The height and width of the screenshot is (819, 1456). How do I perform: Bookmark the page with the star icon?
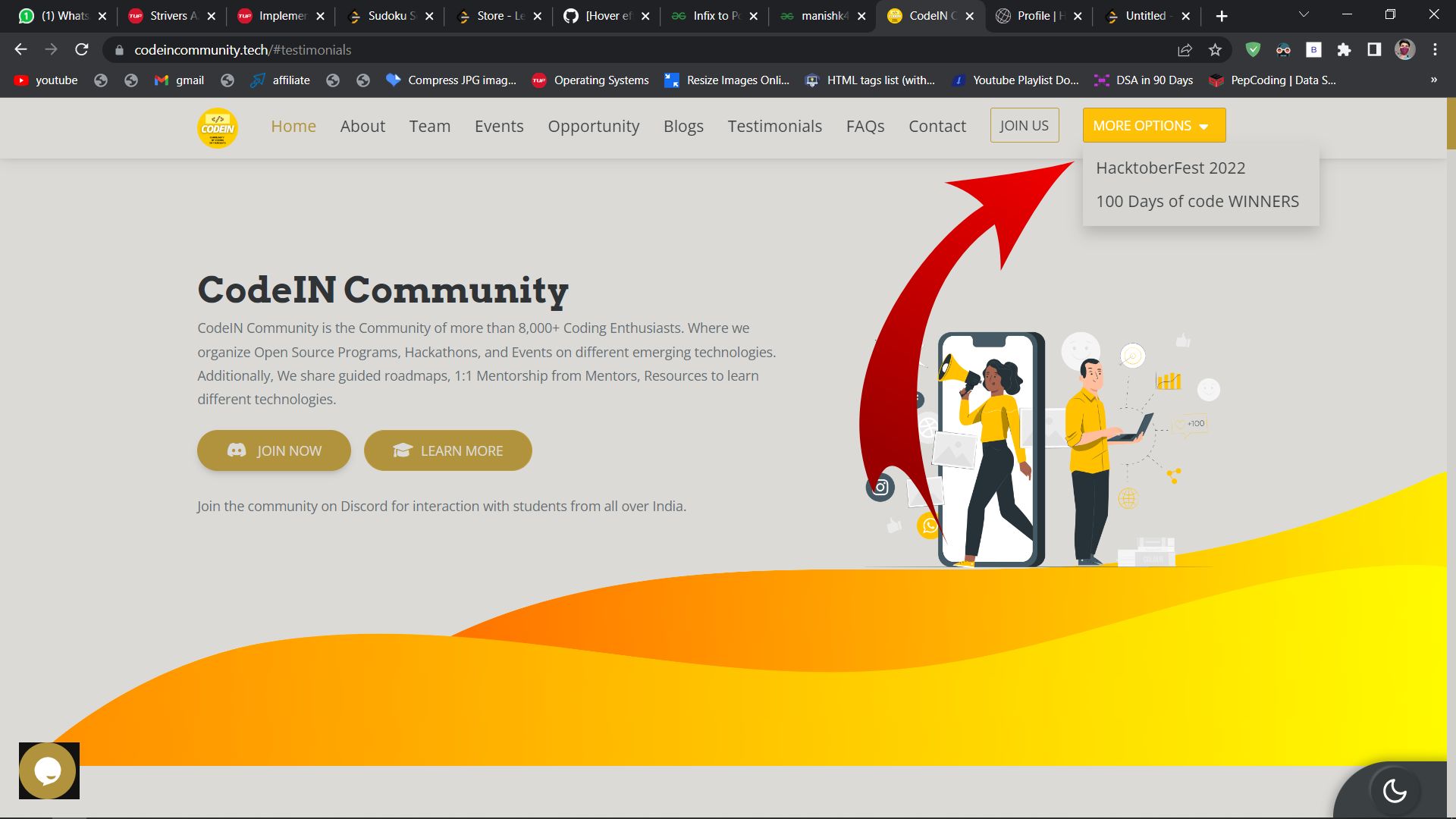tap(1213, 49)
